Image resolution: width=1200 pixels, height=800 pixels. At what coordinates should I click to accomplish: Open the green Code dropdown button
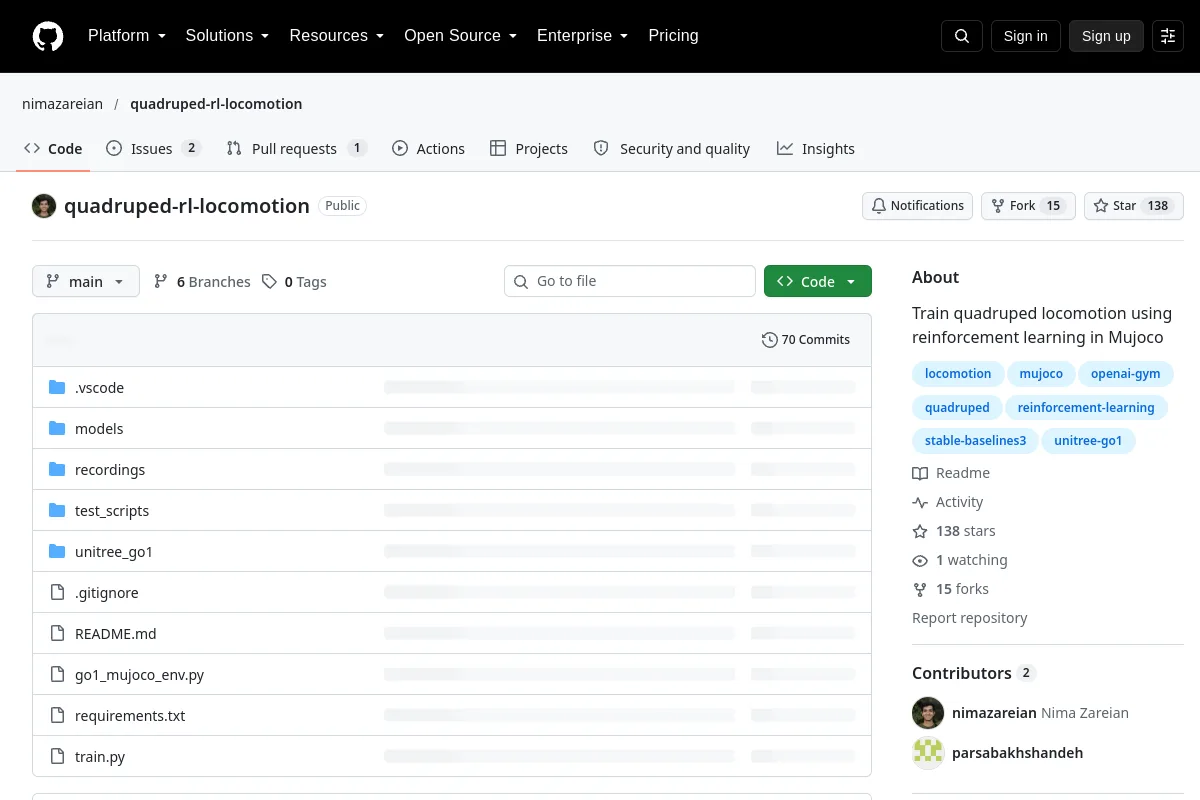[818, 282]
